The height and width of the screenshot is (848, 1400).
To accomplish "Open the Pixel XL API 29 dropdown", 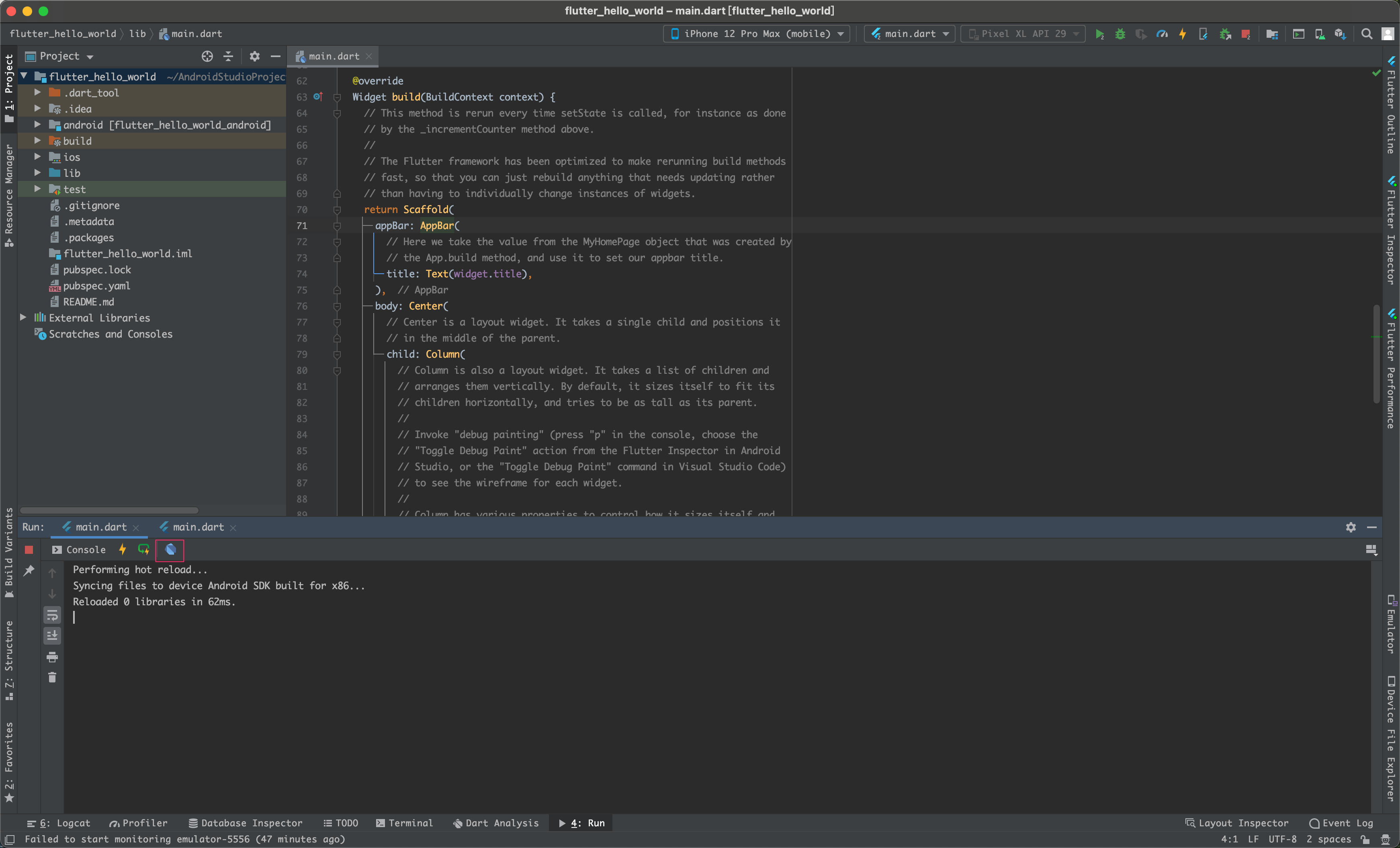I will point(1023,34).
